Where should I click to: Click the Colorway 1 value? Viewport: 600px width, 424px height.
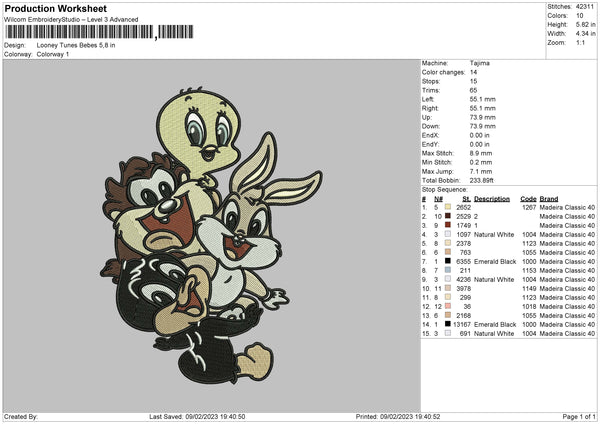pos(53,54)
